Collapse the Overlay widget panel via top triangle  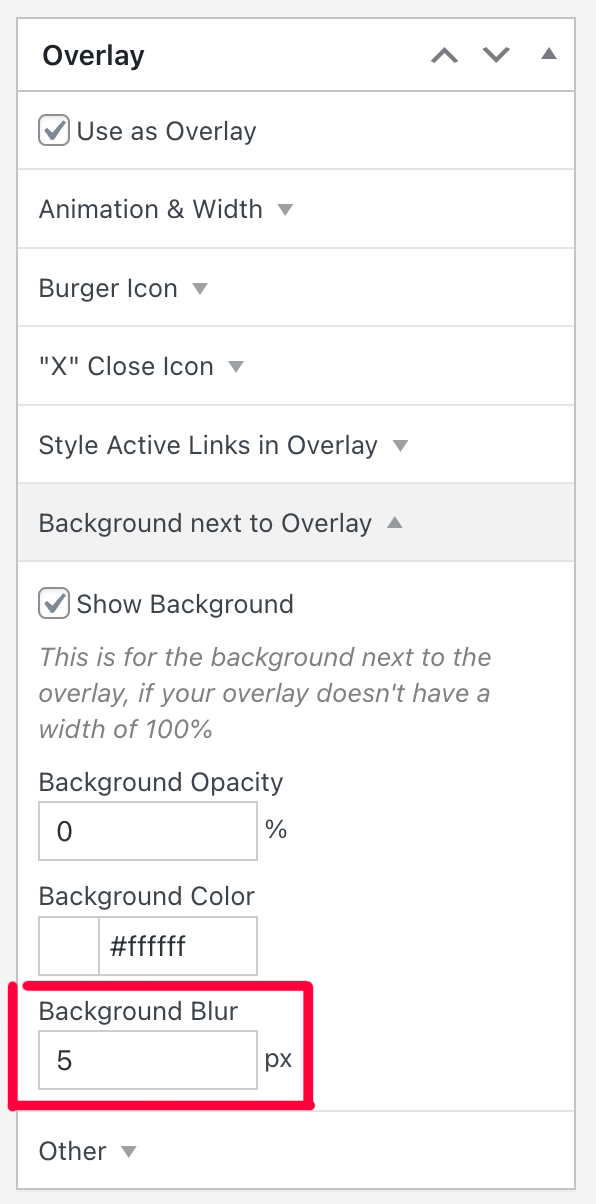point(548,55)
